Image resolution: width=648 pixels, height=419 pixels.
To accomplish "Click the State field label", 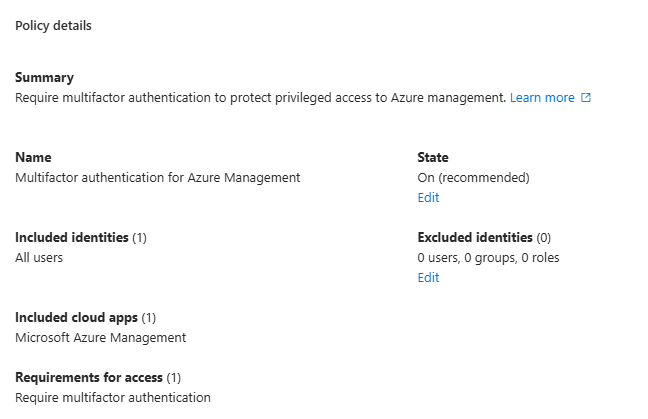I will click(x=433, y=158).
